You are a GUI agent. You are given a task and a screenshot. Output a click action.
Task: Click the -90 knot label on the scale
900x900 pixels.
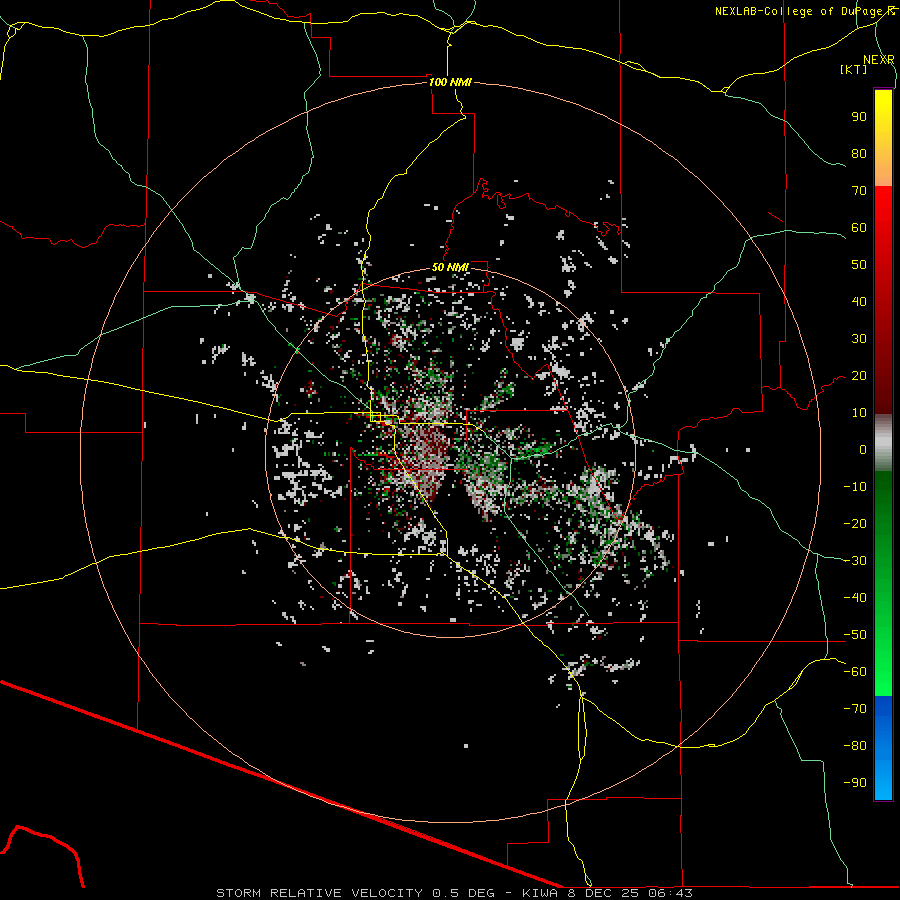[x=855, y=783]
